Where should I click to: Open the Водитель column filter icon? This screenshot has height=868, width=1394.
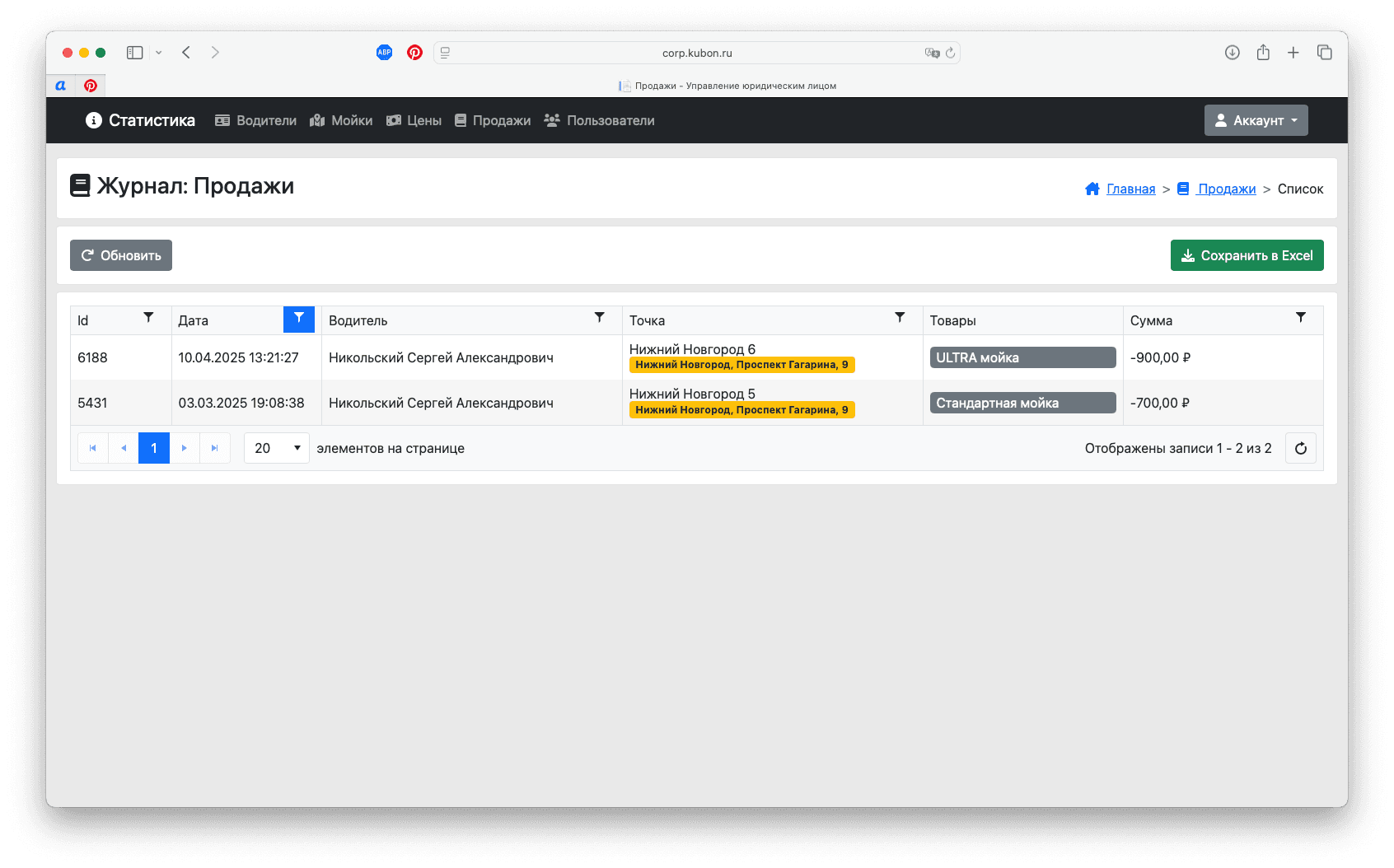[599, 318]
